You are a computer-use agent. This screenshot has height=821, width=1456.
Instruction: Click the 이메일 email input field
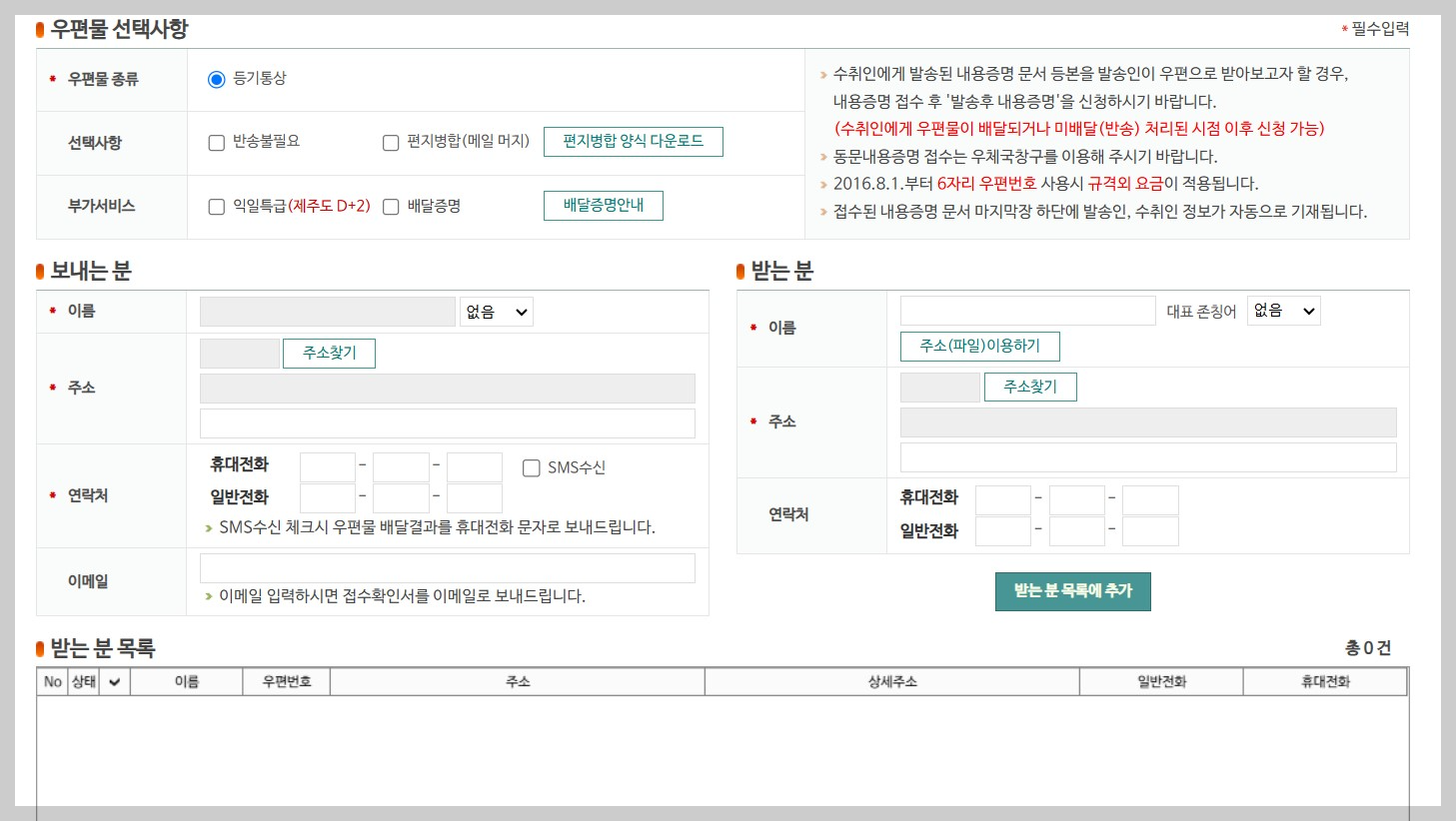click(448, 567)
